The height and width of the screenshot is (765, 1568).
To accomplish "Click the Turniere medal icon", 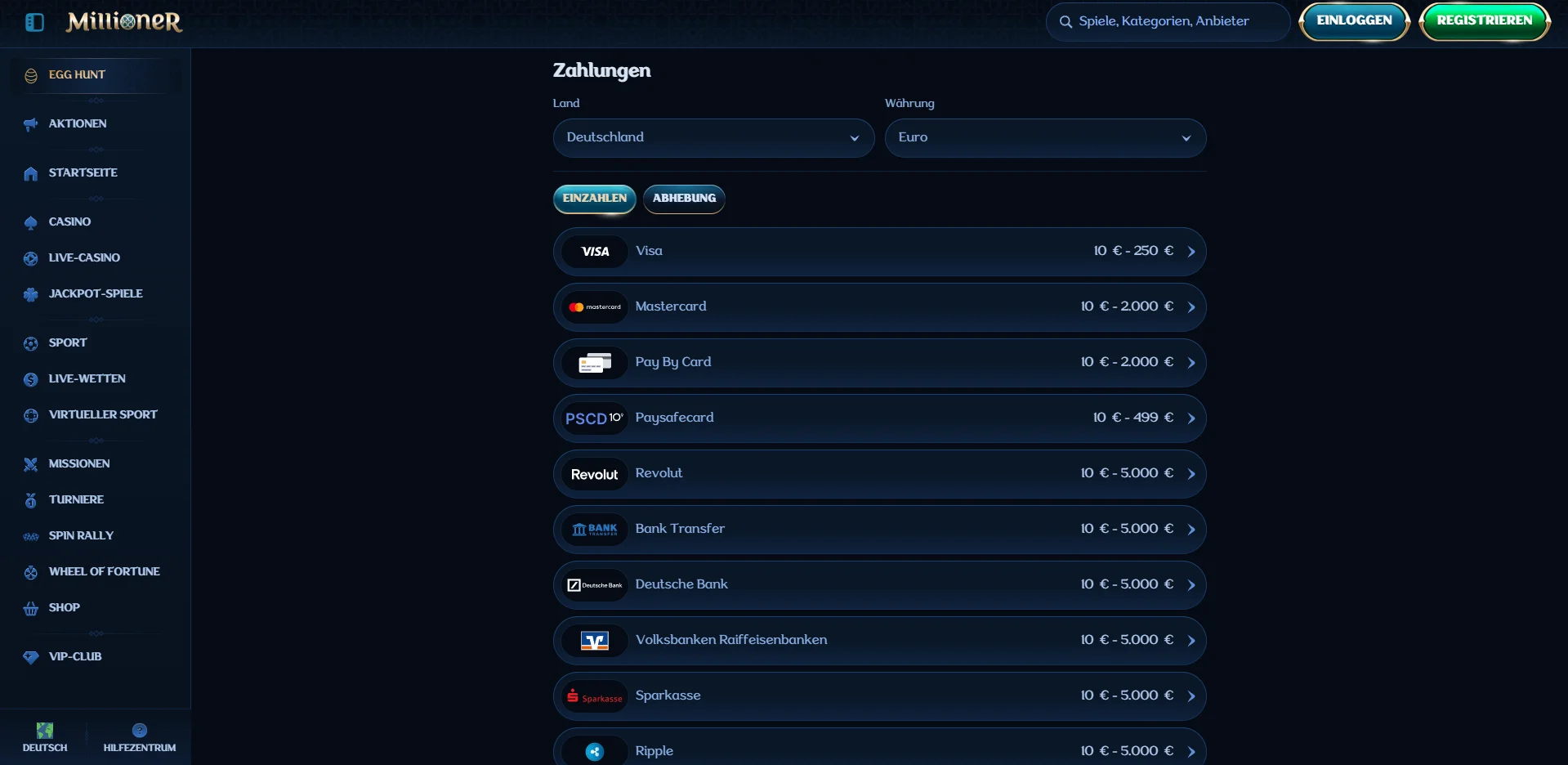I will click(x=31, y=500).
